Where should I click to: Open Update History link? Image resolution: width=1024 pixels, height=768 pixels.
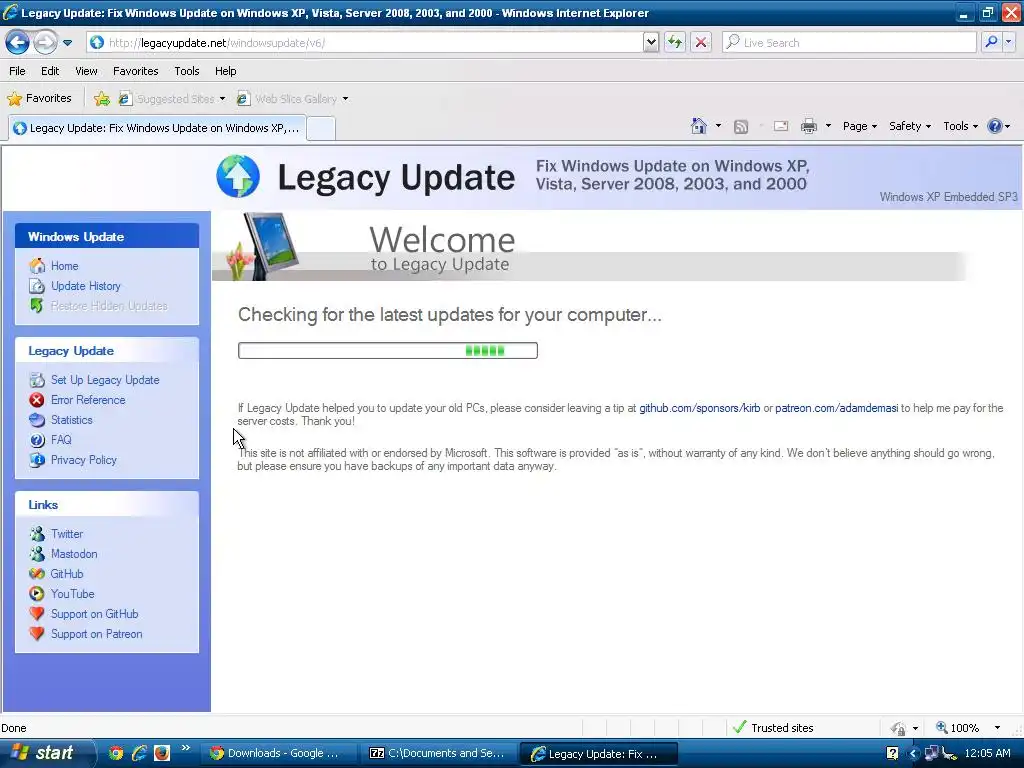(86, 286)
